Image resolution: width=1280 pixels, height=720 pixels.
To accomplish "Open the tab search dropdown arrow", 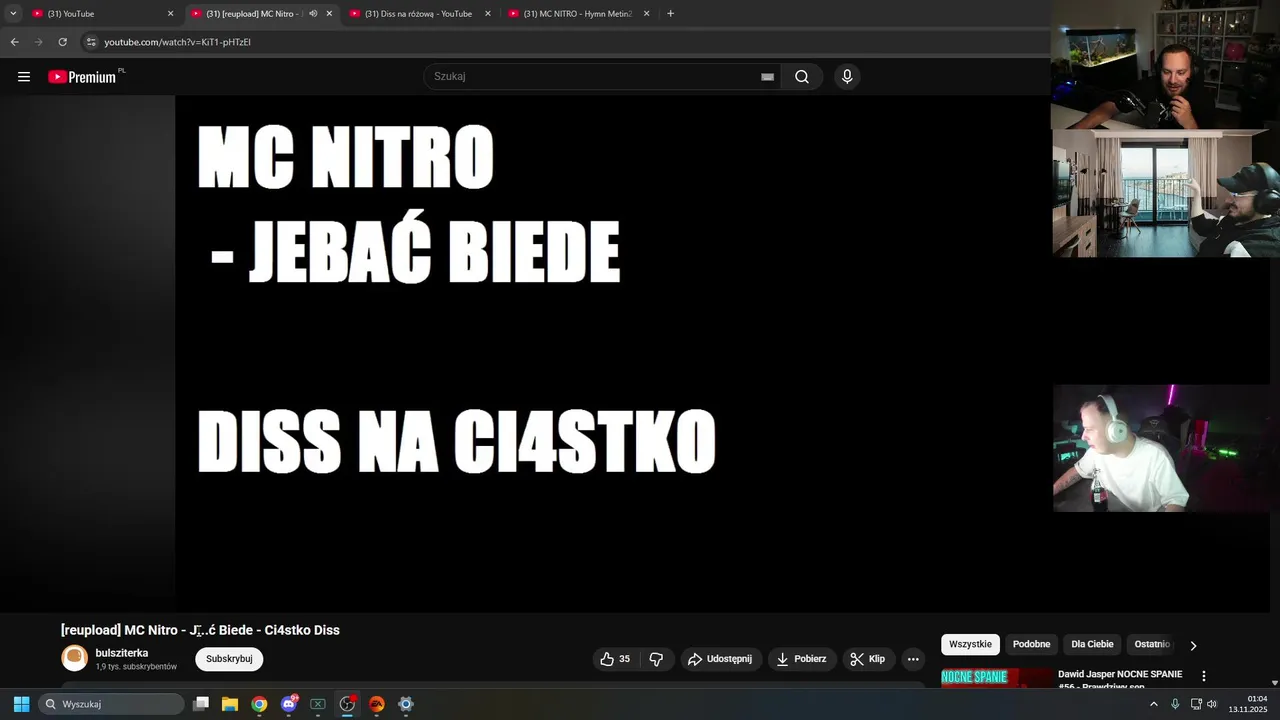I will [x=13, y=14].
